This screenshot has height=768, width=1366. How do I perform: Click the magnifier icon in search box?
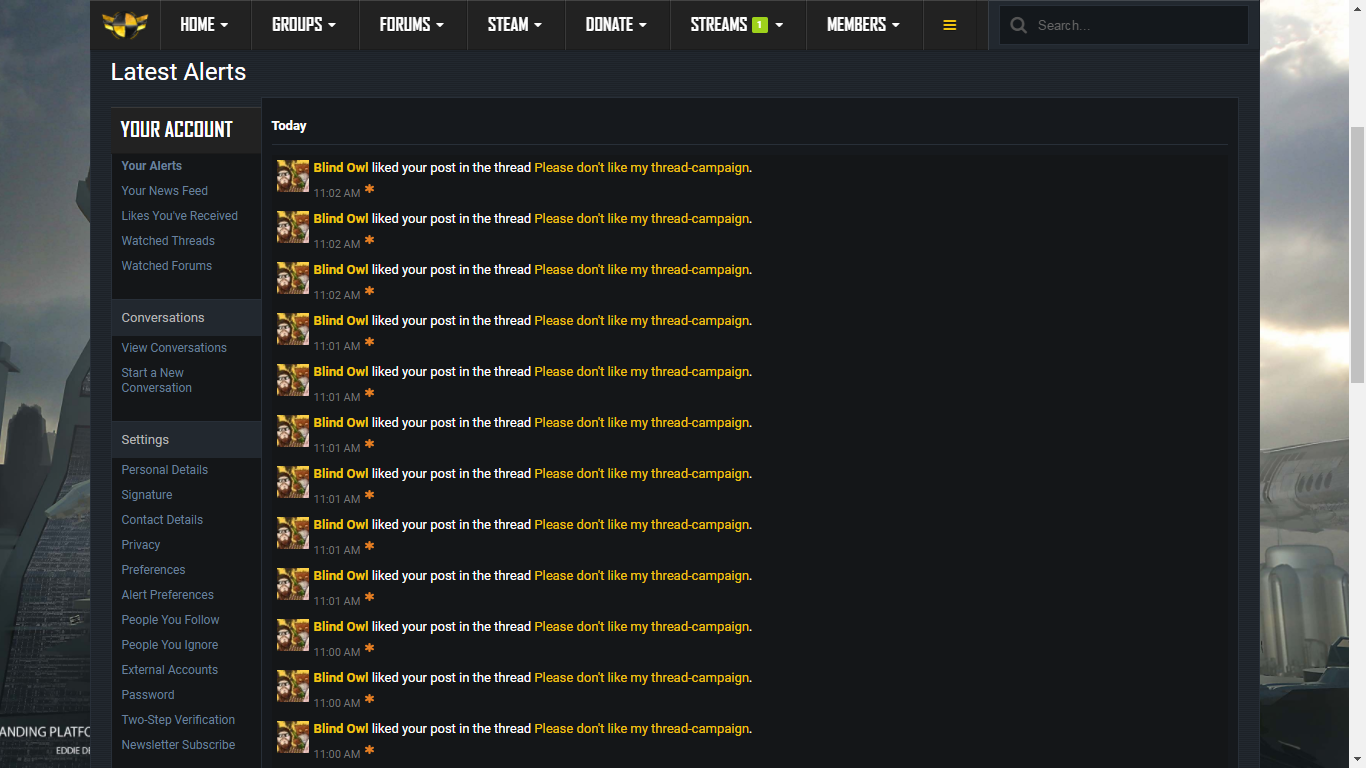click(1018, 25)
